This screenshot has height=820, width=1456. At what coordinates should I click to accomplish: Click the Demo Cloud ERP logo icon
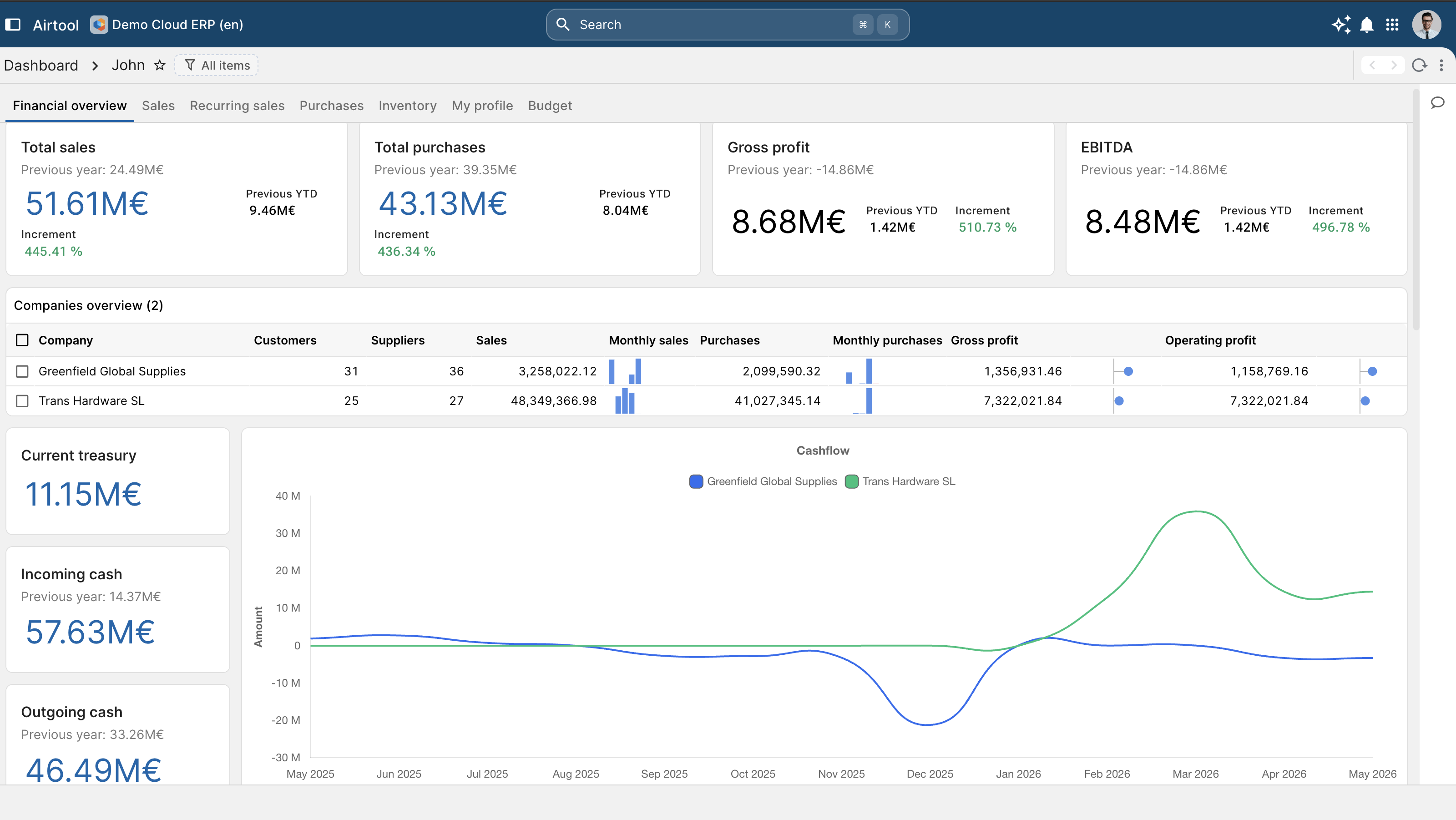(x=99, y=24)
